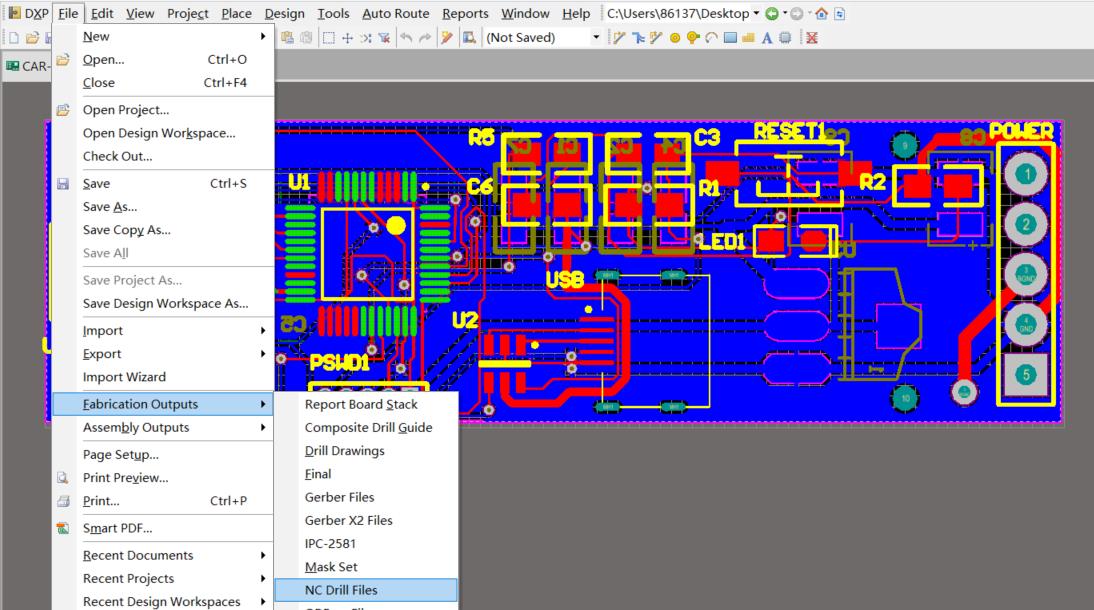Open the Reports menu
Screen dimensions: 1094x610
(x=465, y=13)
